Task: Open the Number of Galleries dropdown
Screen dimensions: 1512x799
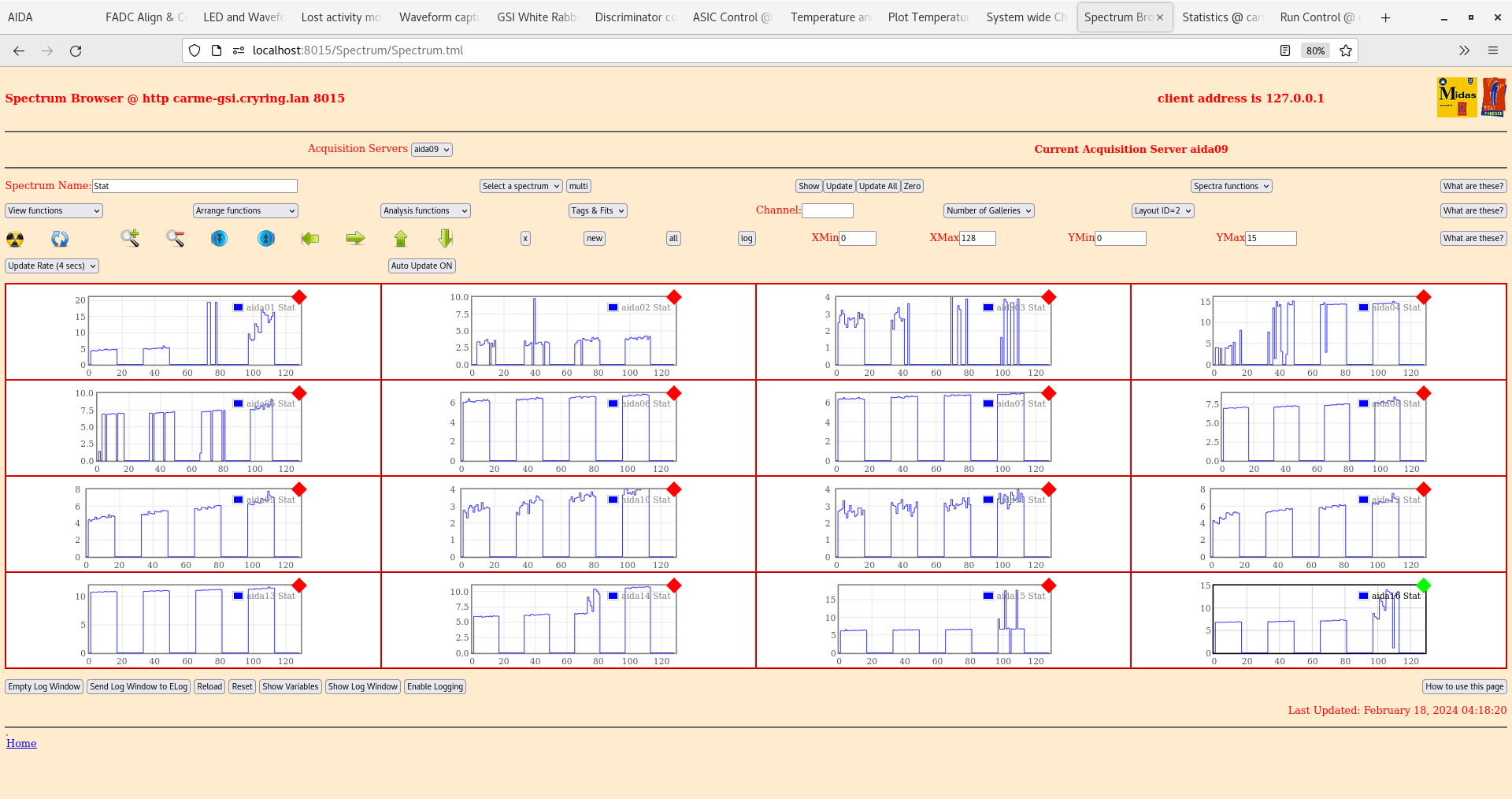Action: pyautogui.click(x=988, y=211)
